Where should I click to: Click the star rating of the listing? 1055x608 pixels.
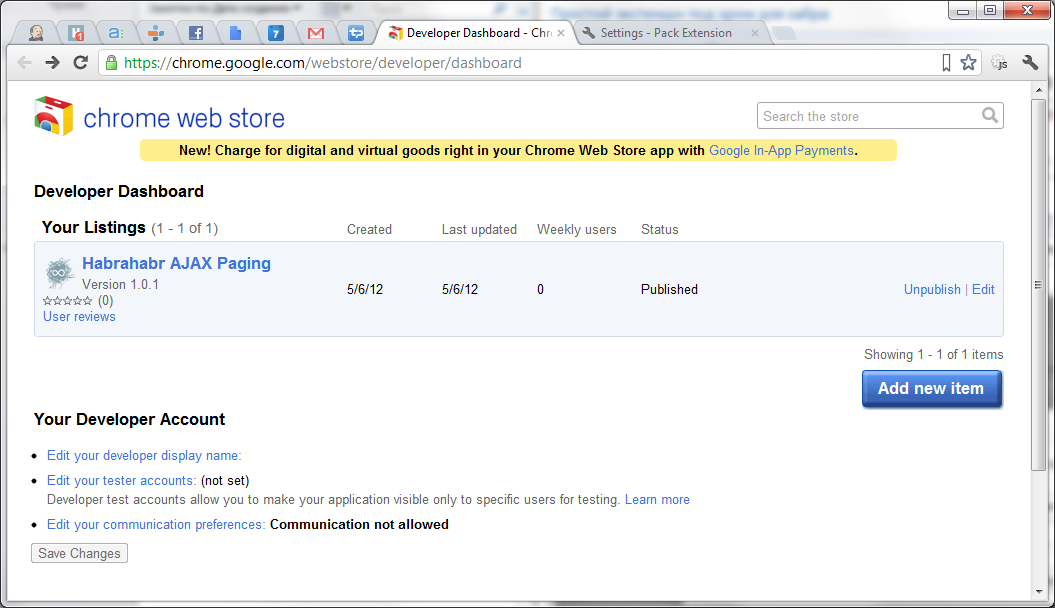pyautogui.click(x=67, y=301)
